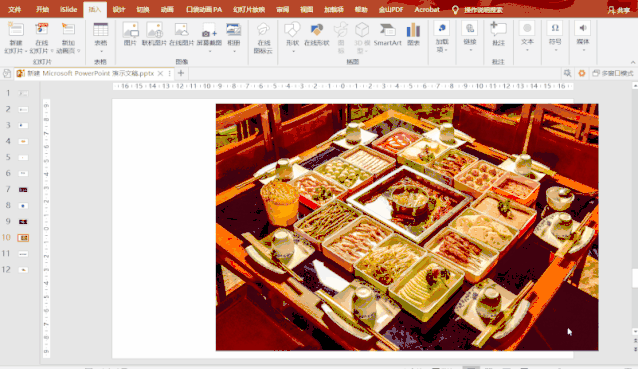Open the 金山PDF tab
Screen dimensions: 638x369
tap(391, 9)
